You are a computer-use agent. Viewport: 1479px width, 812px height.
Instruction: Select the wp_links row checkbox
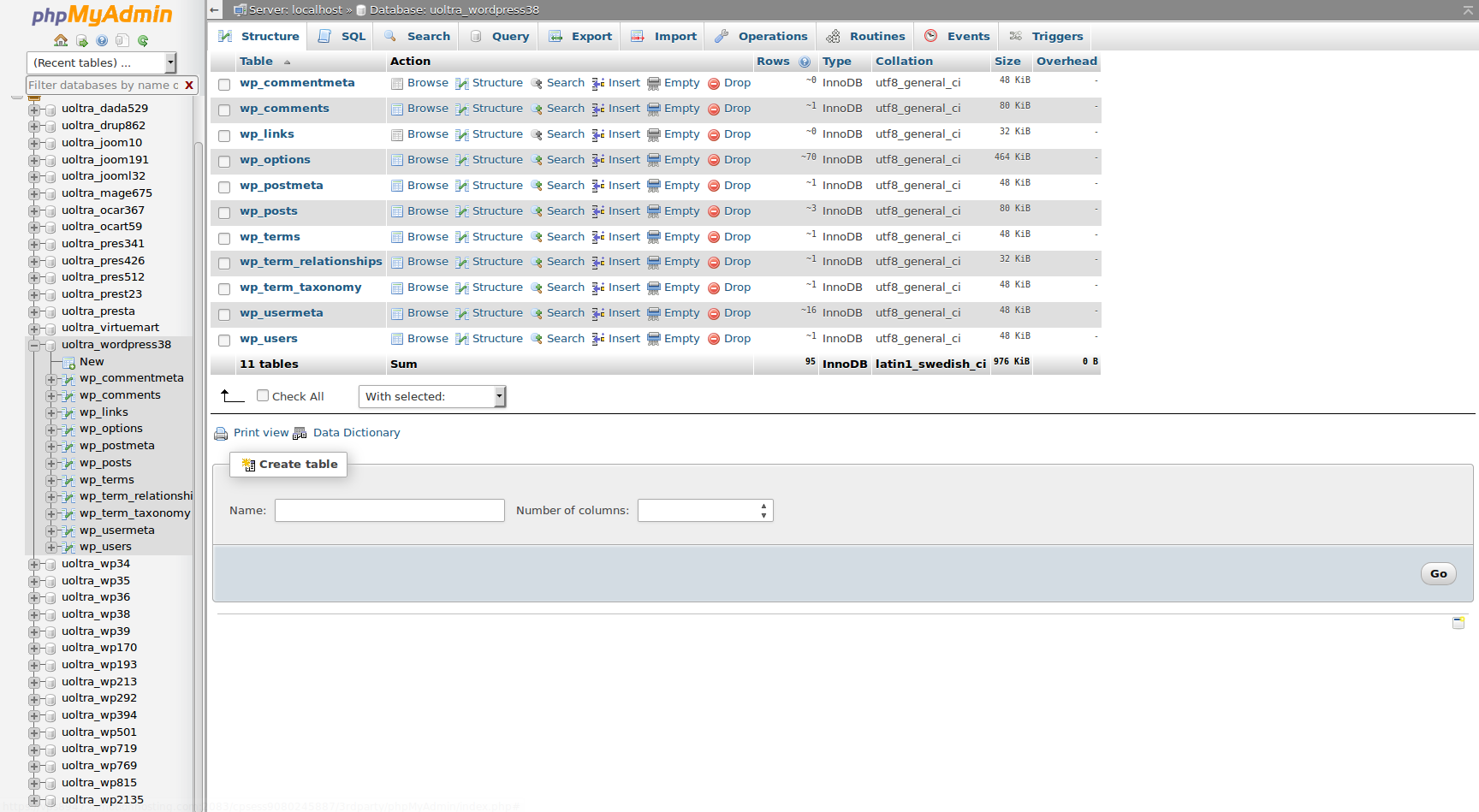pos(224,135)
